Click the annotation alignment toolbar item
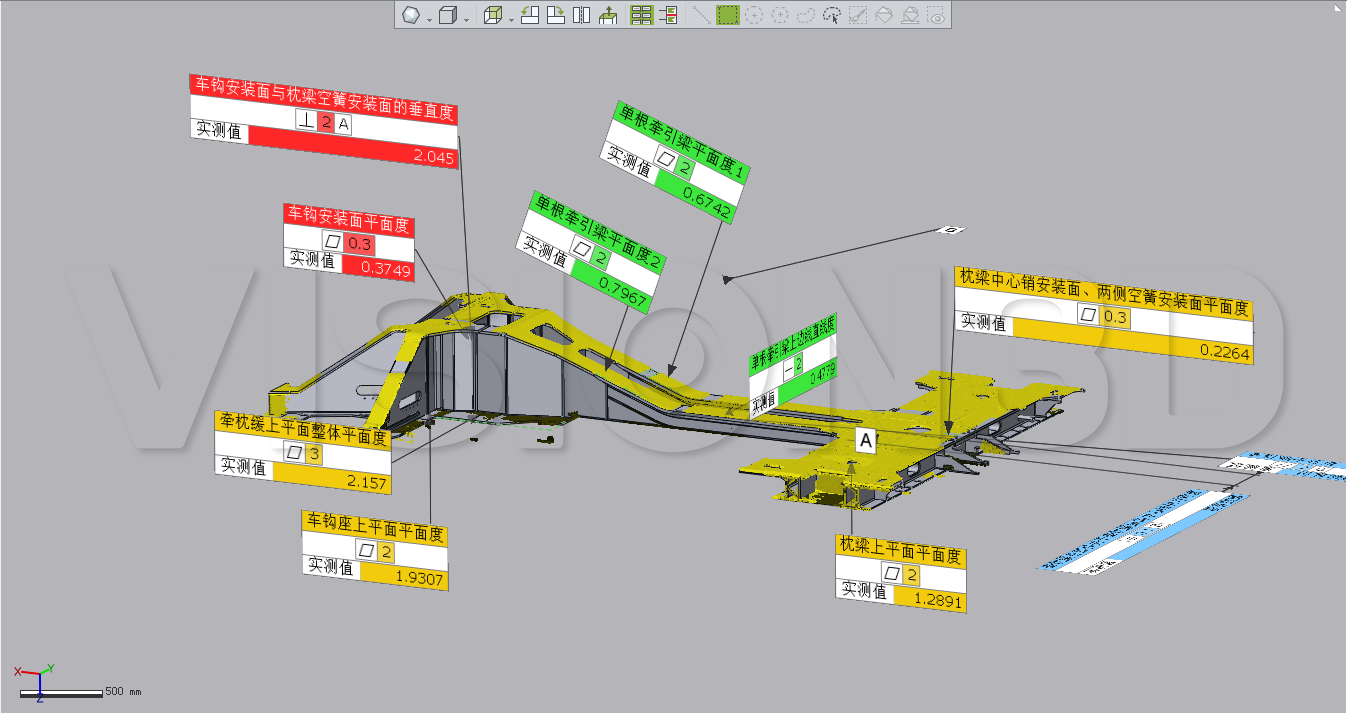1347x714 pixels. (668, 15)
